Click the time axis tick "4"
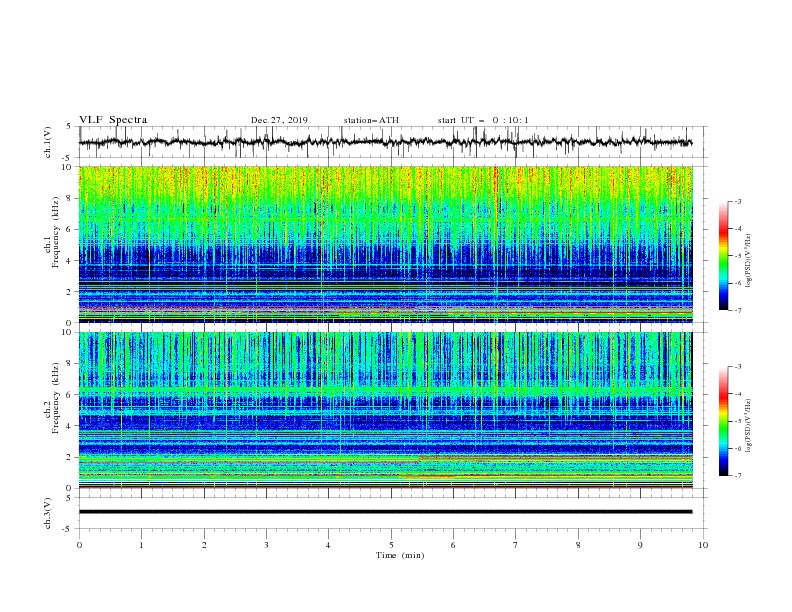Screen dimensions: 792x612 tap(328, 545)
